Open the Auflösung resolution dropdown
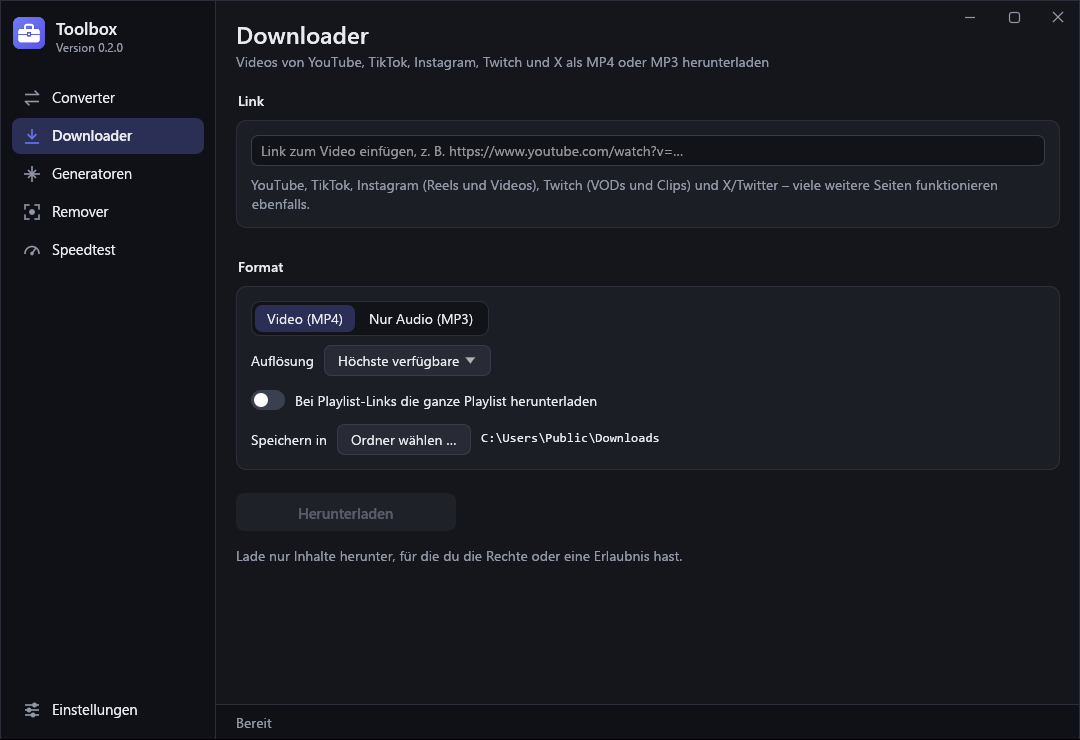Screen dimensions: 1080x740 click(x=407, y=361)
